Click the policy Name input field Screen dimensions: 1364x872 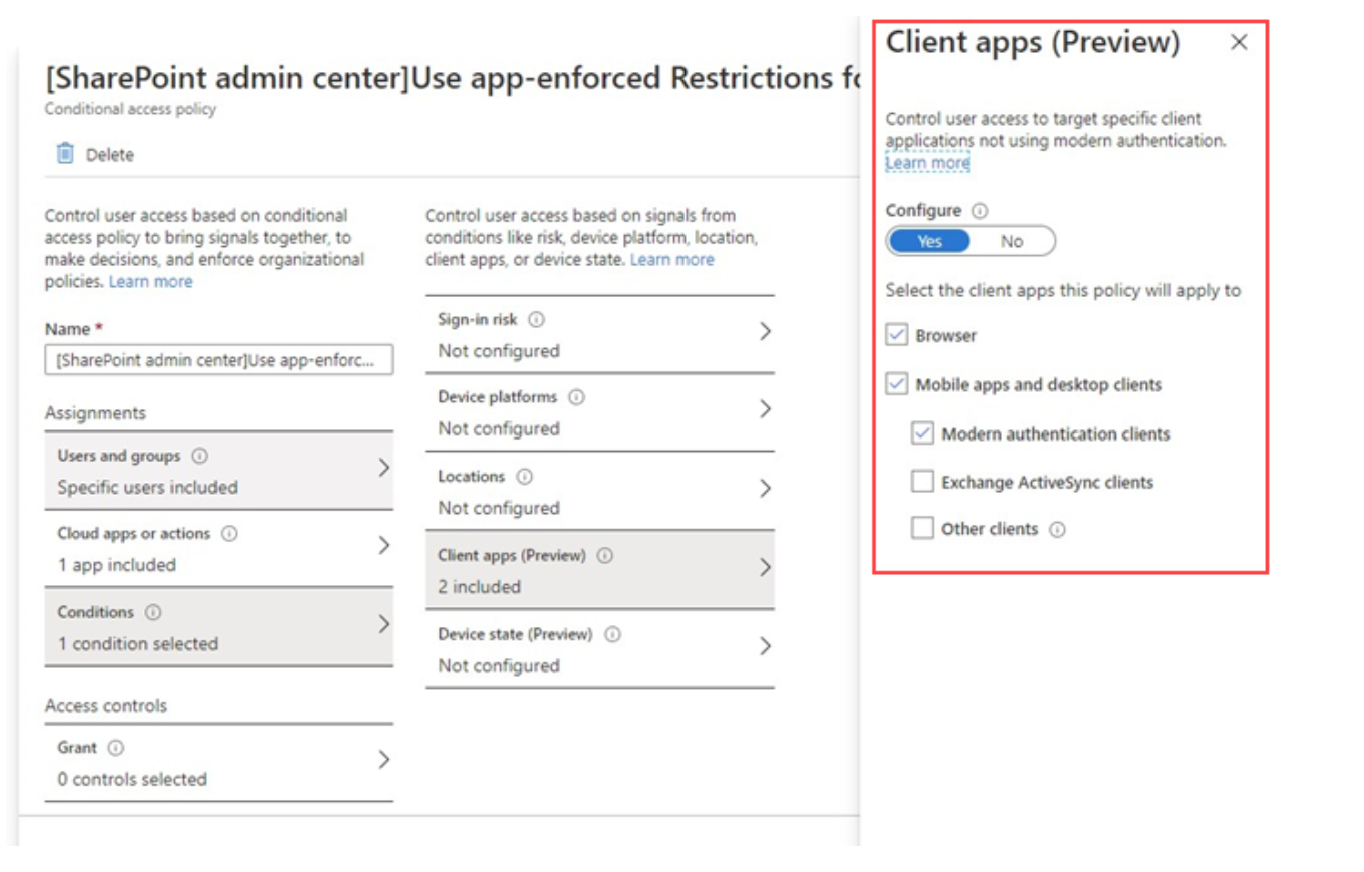(219, 360)
